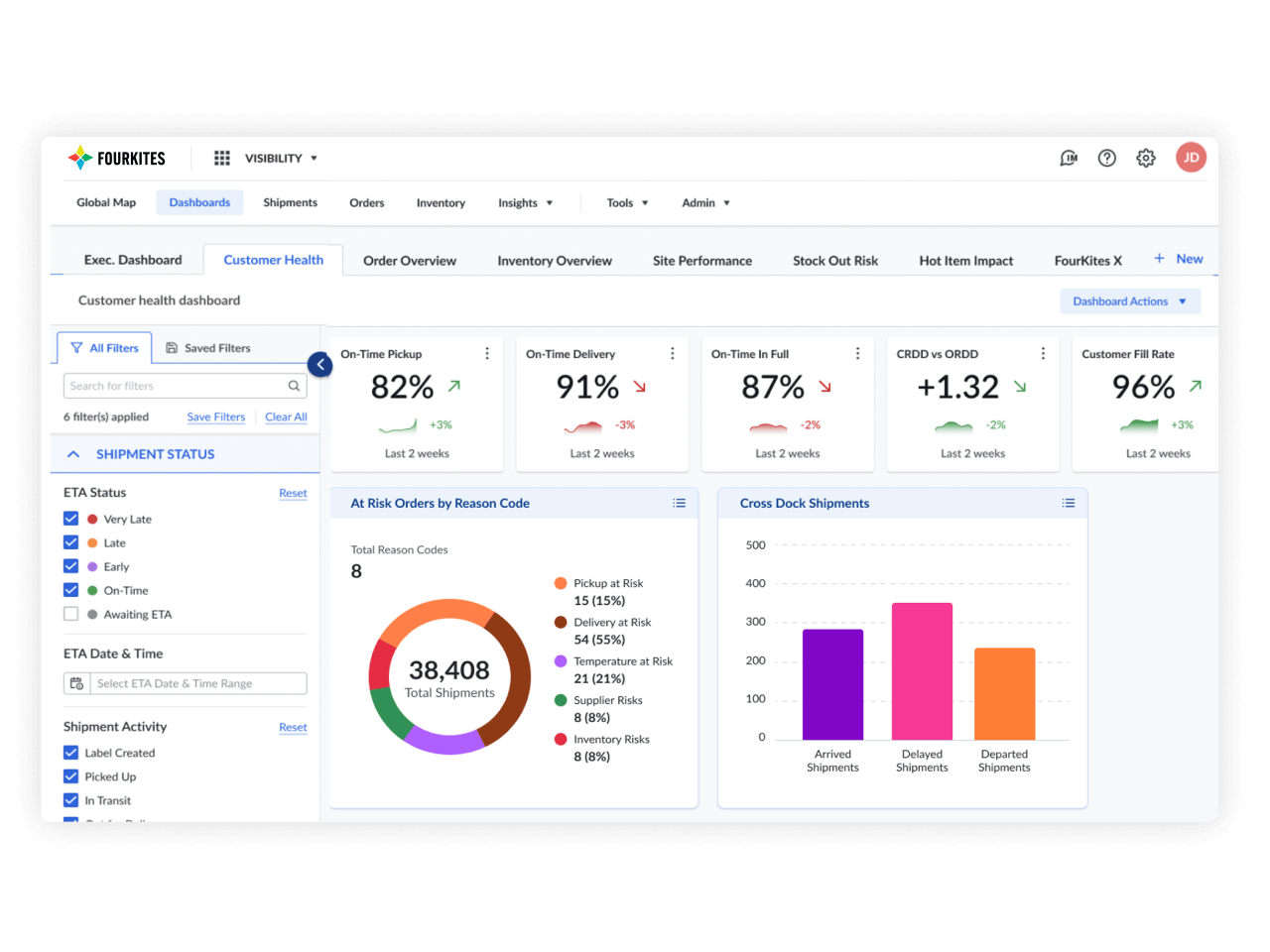Open On-Time Delivery card options menu
Screen dimensions: 1270x952
(672, 354)
